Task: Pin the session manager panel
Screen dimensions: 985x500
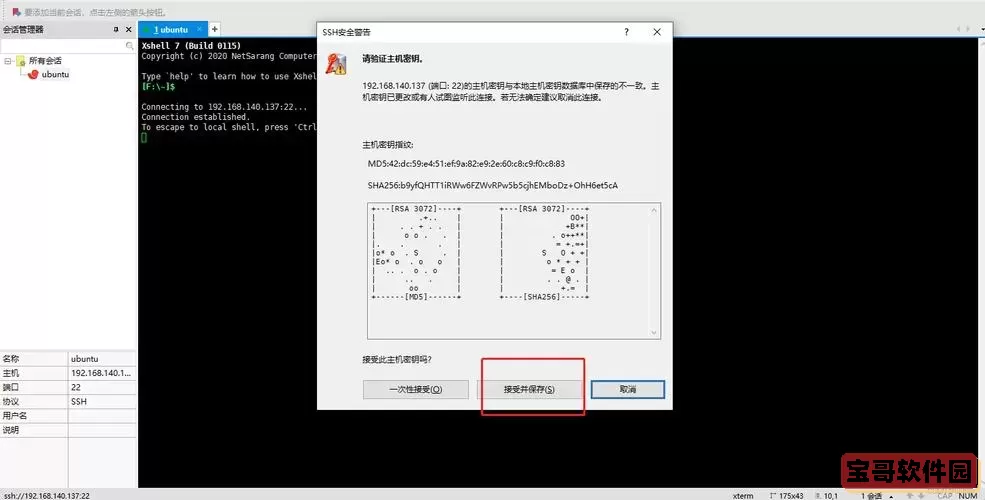Action: [116, 30]
